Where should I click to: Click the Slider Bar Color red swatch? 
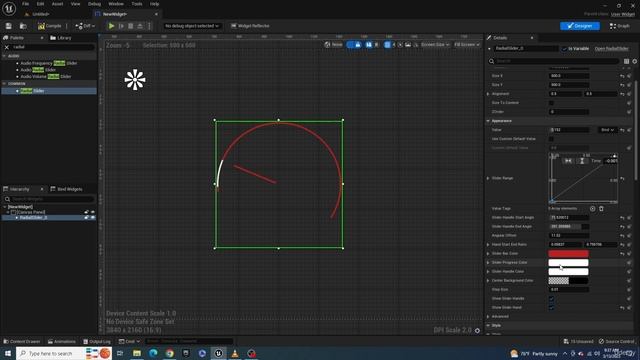(x=568, y=254)
